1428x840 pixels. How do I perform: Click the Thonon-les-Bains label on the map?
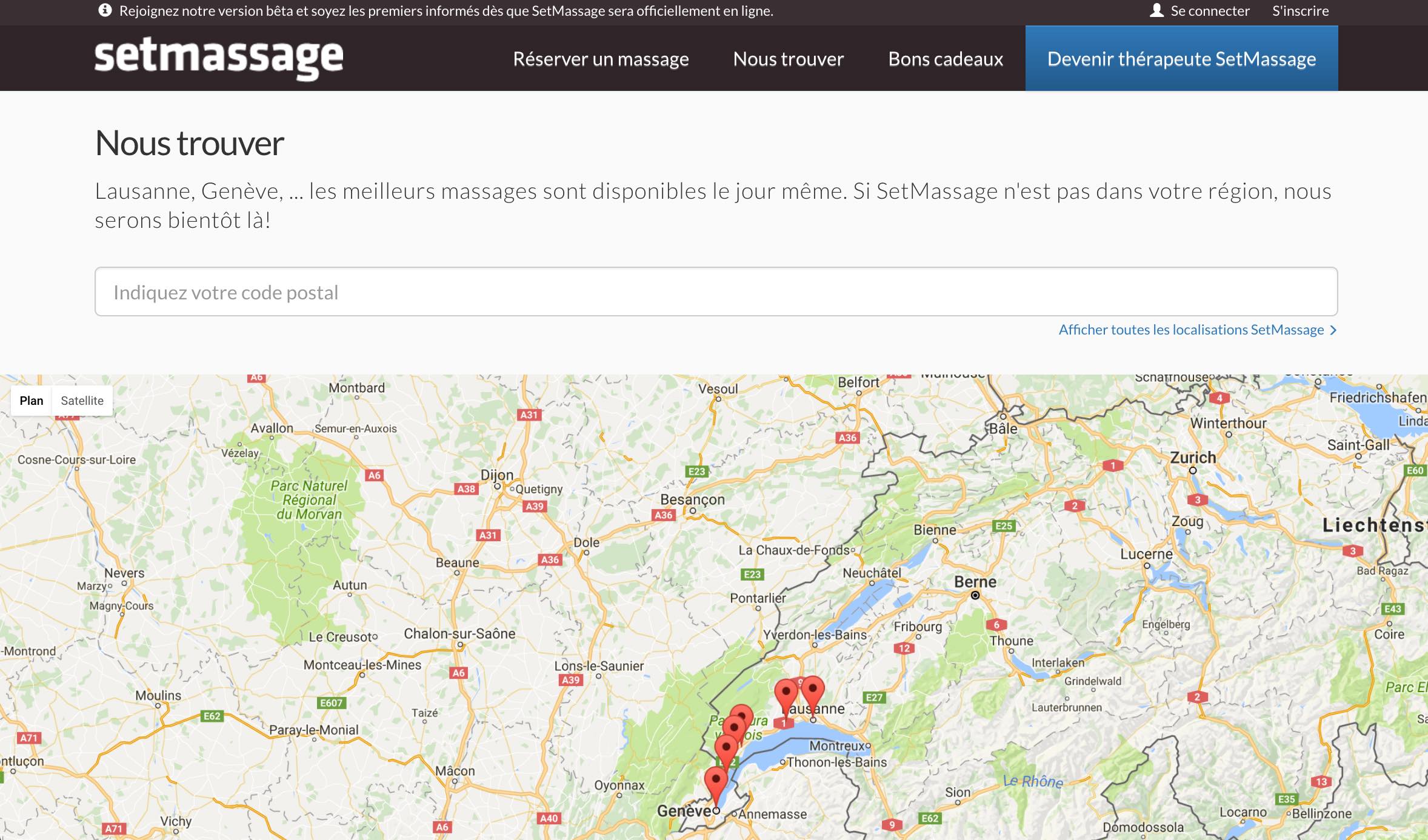pos(836,762)
